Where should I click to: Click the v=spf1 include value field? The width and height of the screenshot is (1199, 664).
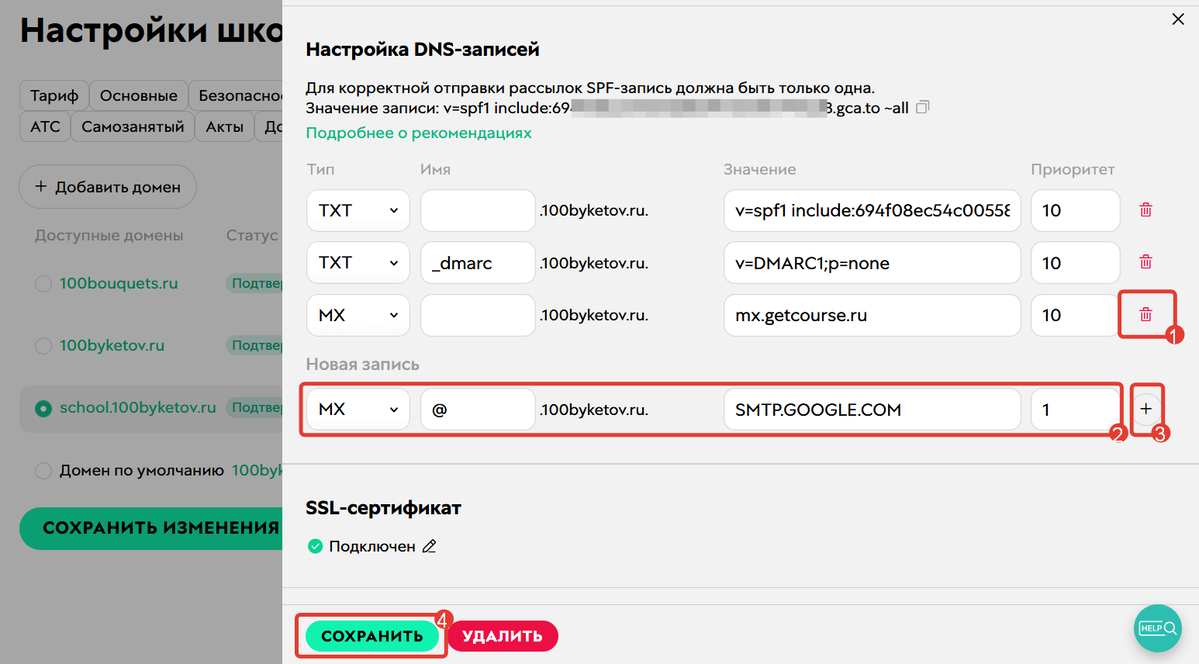point(872,210)
